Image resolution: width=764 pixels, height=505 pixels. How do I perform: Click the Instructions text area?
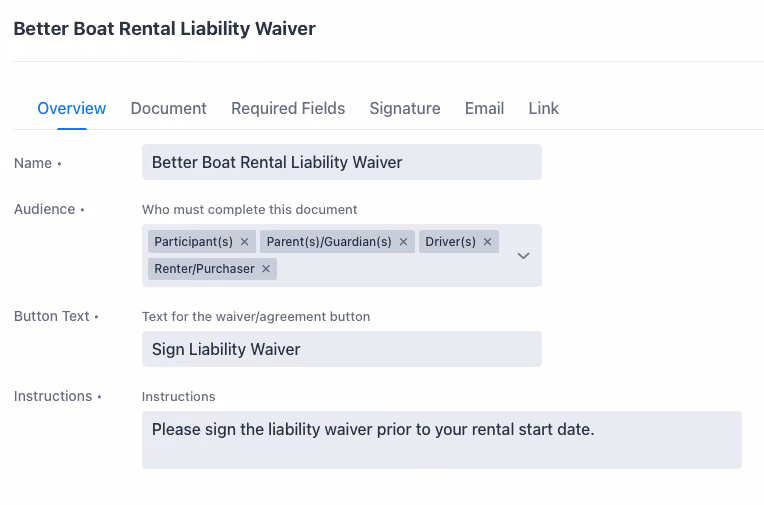coord(442,440)
